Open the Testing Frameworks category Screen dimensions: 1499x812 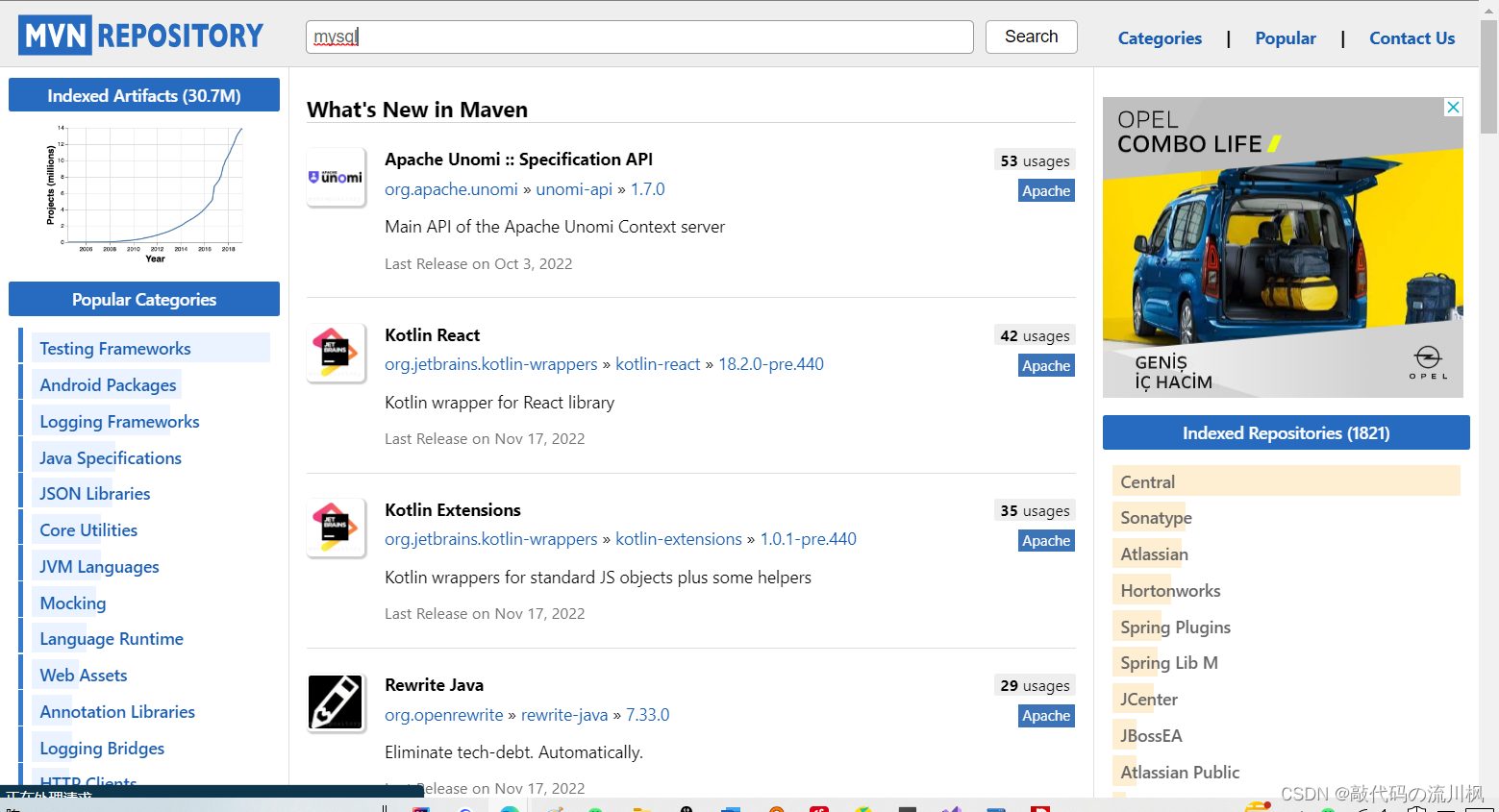[115, 349]
